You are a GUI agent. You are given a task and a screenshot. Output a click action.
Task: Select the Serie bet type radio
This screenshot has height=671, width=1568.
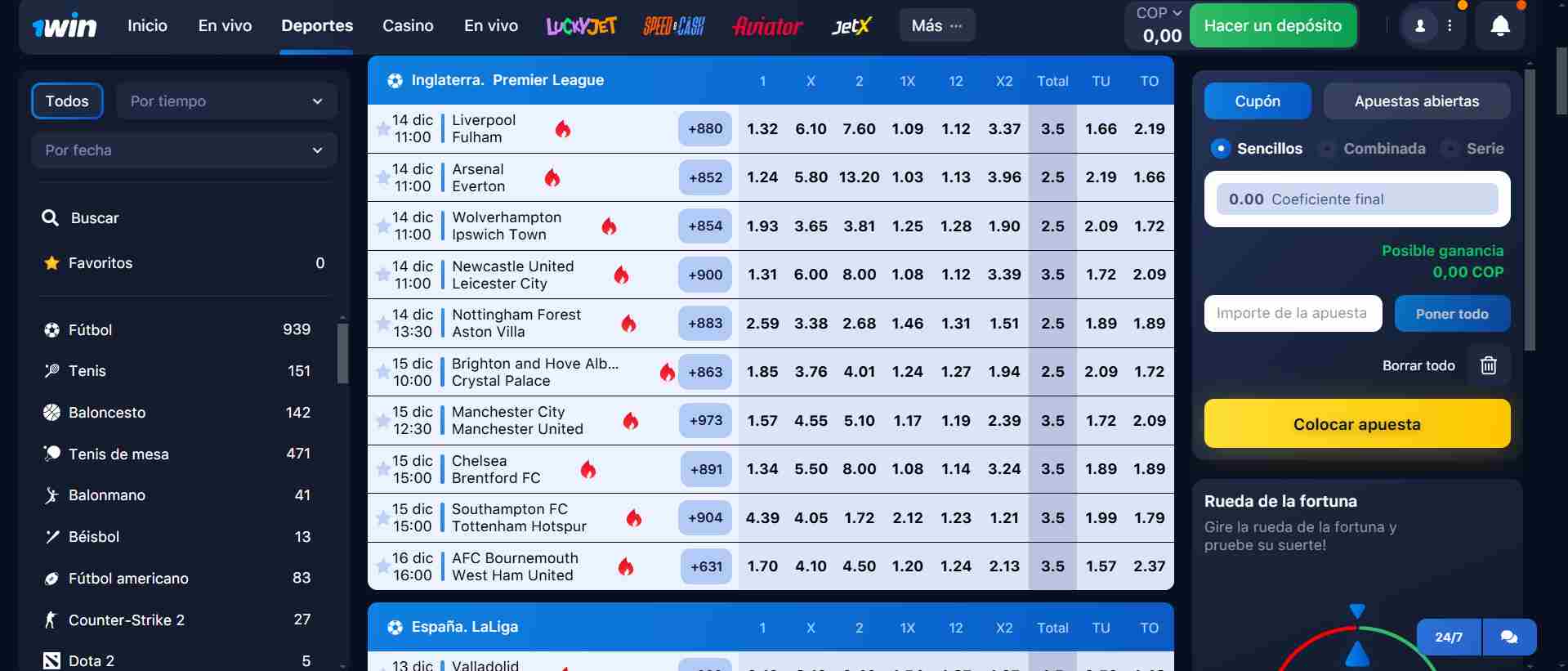pyautogui.click(x=1450, y=149)
